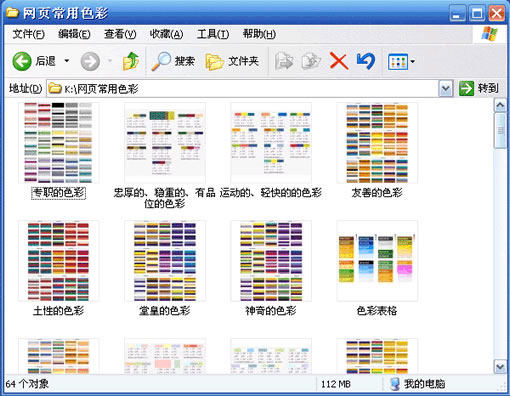
Task: Expand the Back button history arrow
Action: [x=67, y=61]
